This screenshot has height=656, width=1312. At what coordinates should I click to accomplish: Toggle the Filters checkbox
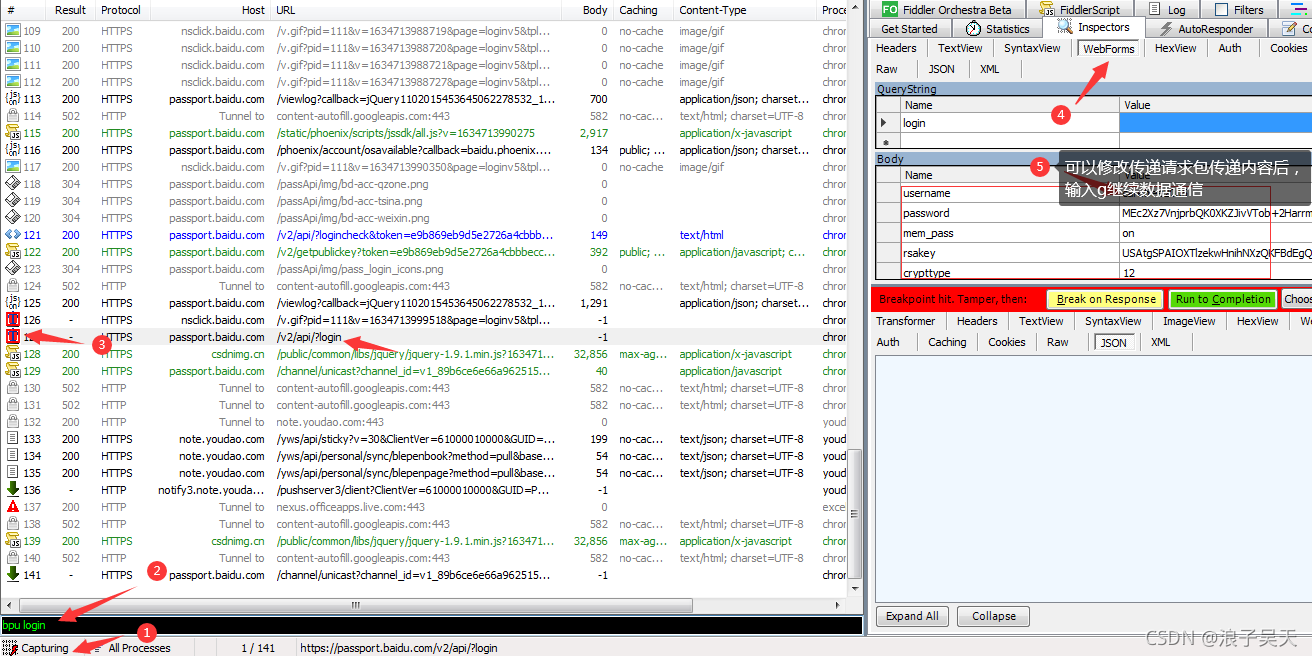(x=1220, y=10)
